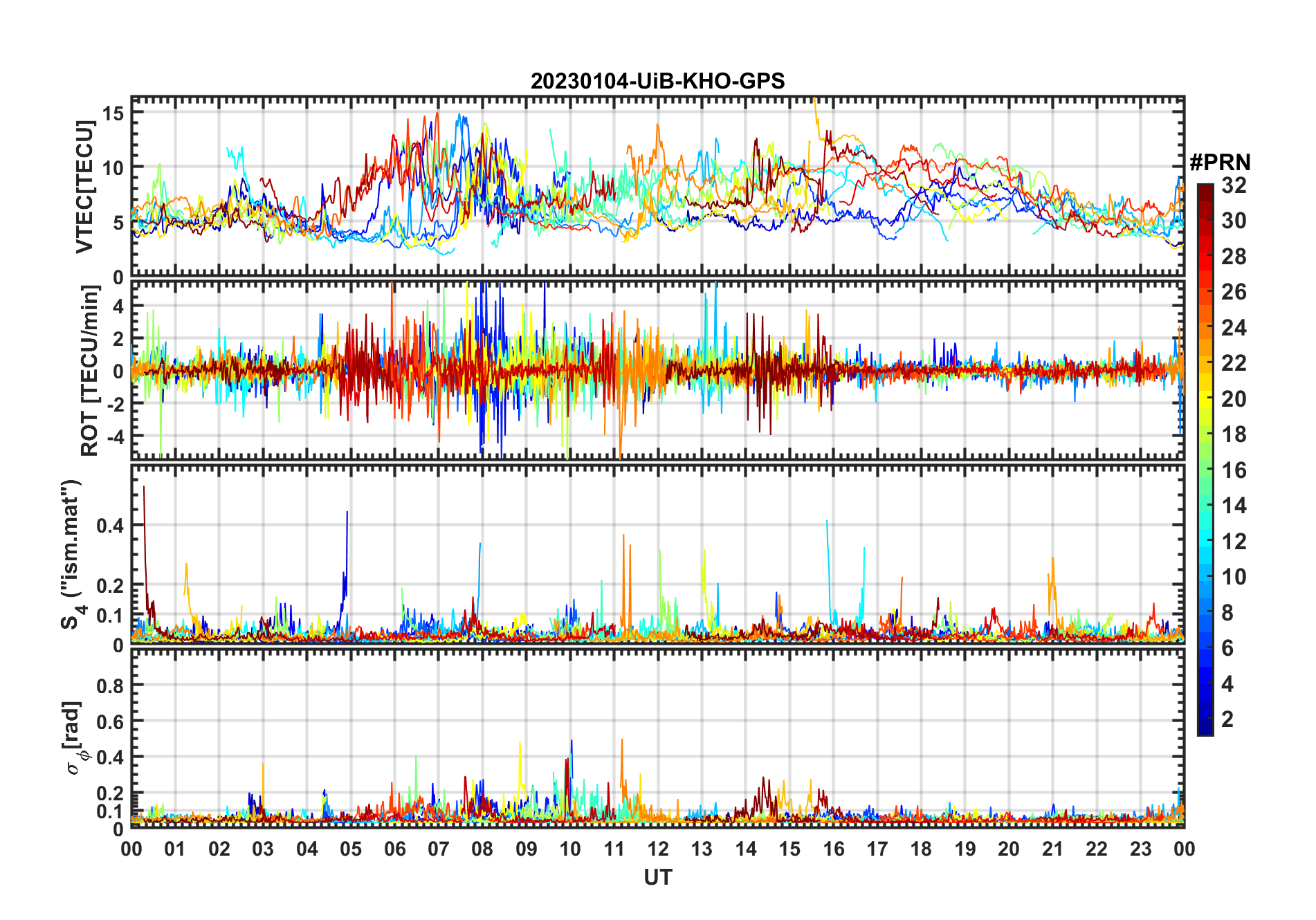Viewport: 1316px width, 920px height.
Task: Click x-axis tick label 01
Action: click(x=175, y=849)
